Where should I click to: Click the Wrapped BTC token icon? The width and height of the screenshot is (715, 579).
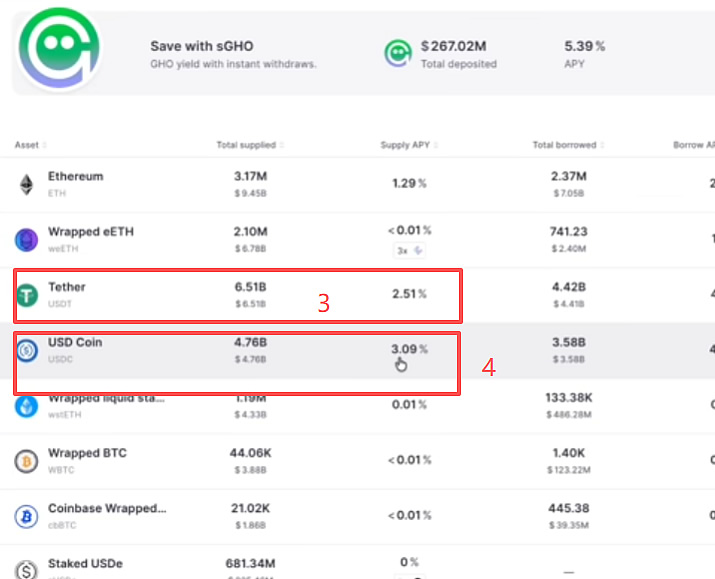(x=26, y=461)
